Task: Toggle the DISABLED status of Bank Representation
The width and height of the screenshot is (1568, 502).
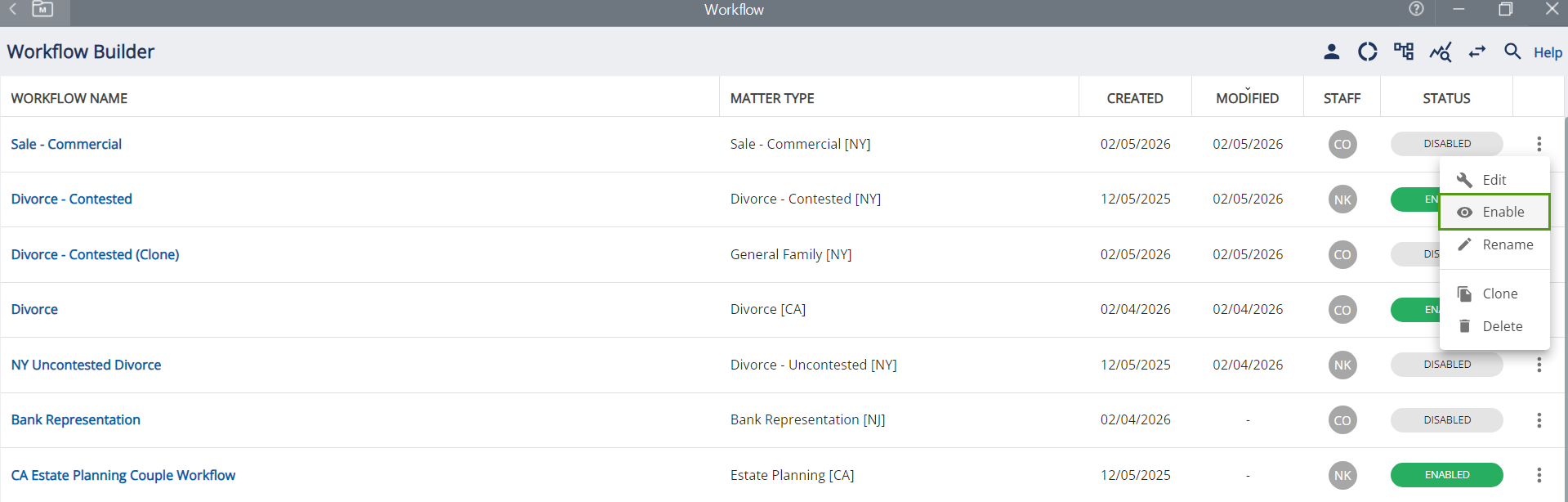Action: point(1446,420)
